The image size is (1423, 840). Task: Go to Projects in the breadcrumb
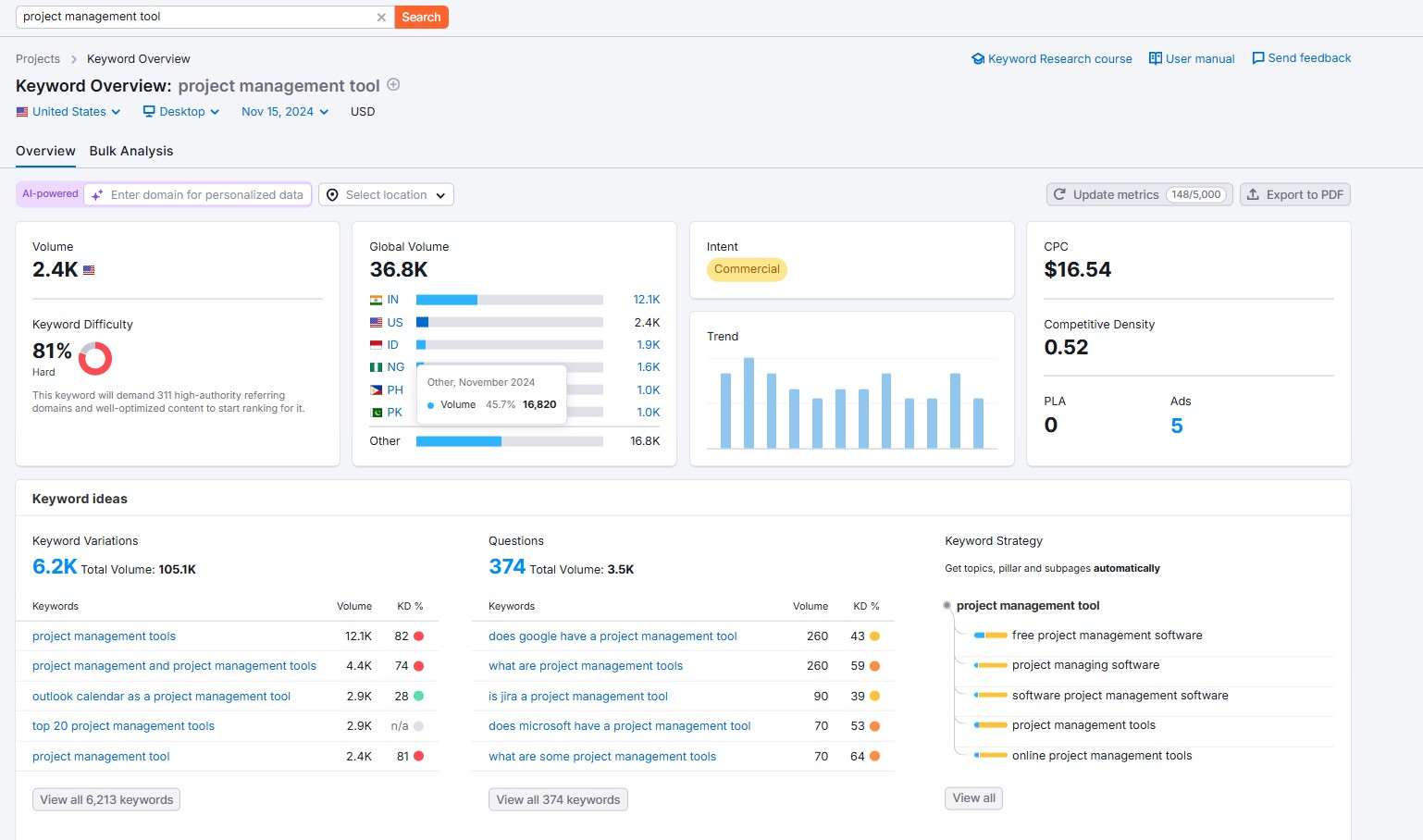point(38,59)
